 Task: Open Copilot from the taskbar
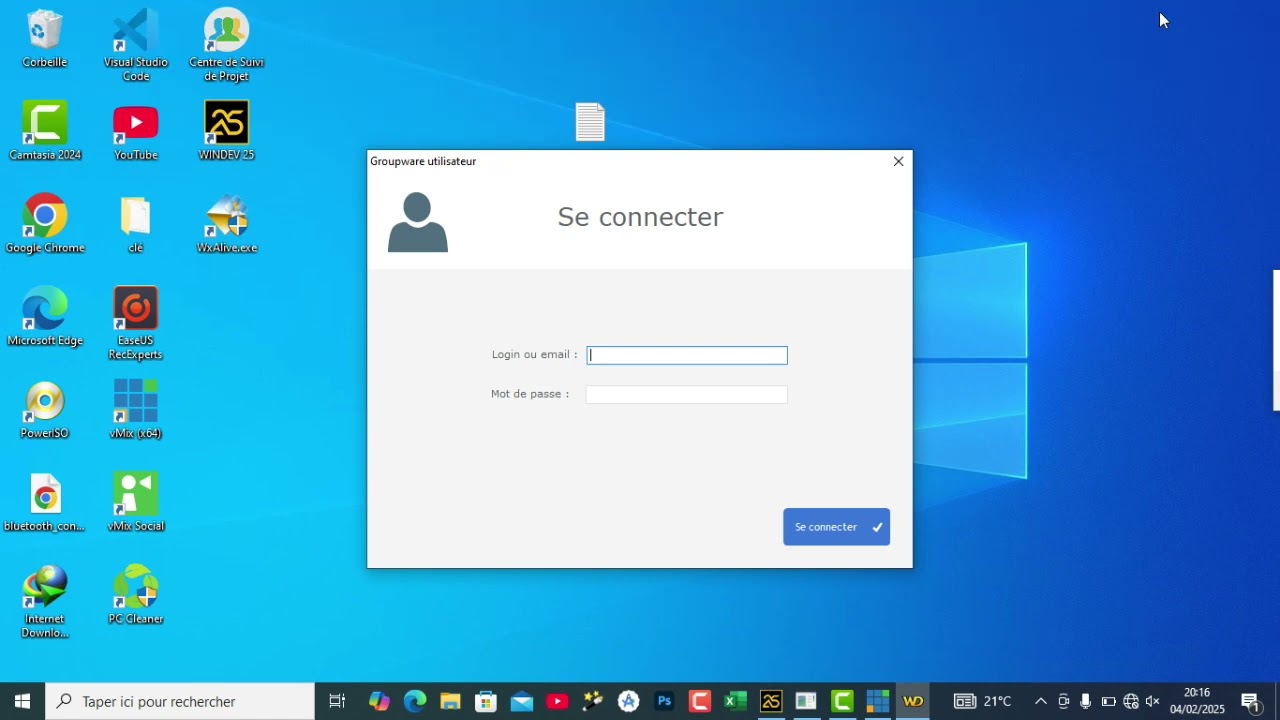click(379, 701)
